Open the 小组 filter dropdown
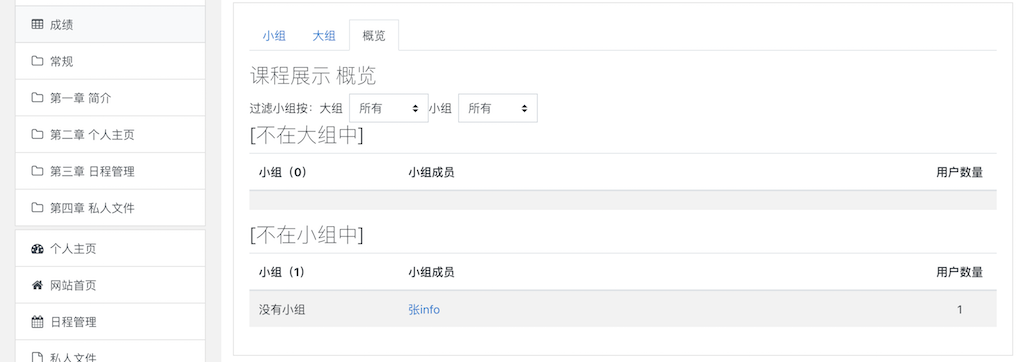The width and height of the screenshot is (1024, 362). coord(498,108)
